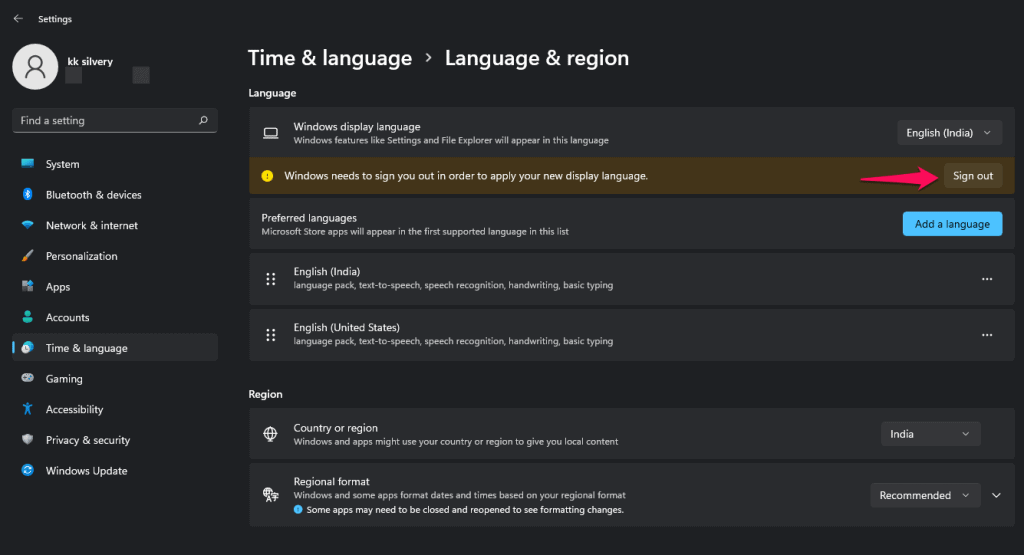Click the Windows Update icon
The width and height of the screenshot is (1024, 555).
pyautogui.click(x=27, y=471)
